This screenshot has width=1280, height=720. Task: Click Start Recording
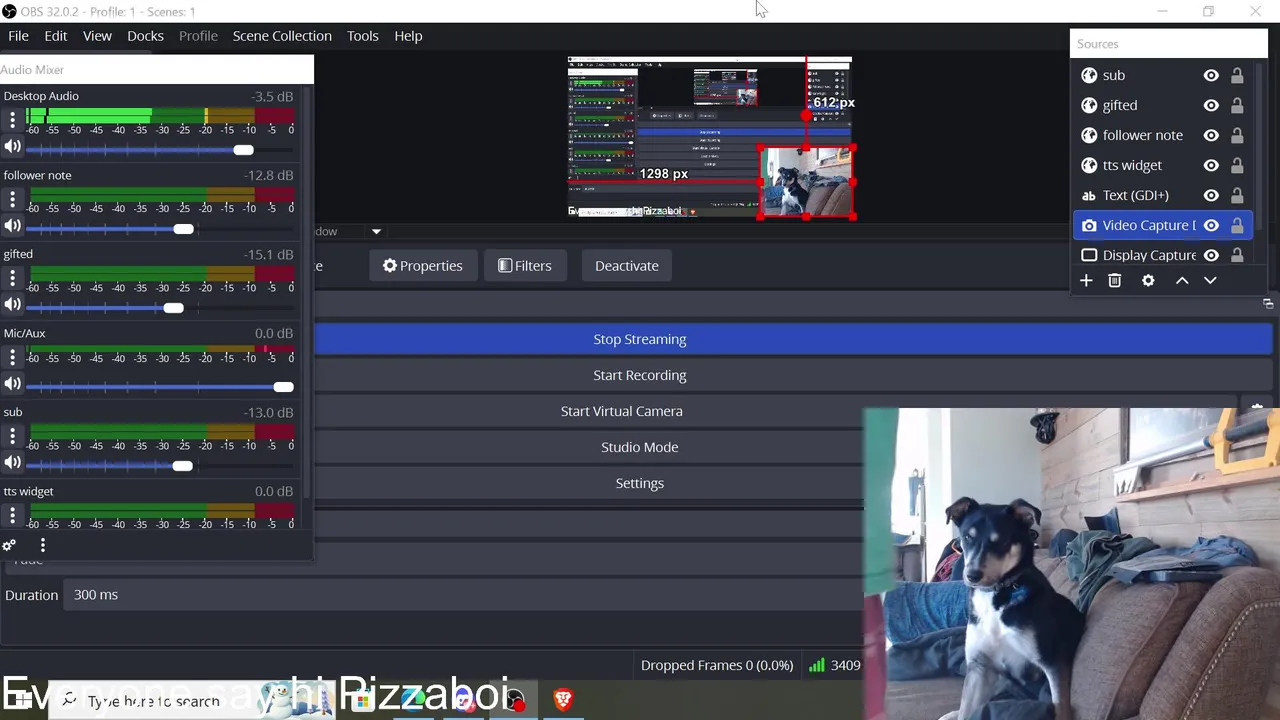point(640,375)
